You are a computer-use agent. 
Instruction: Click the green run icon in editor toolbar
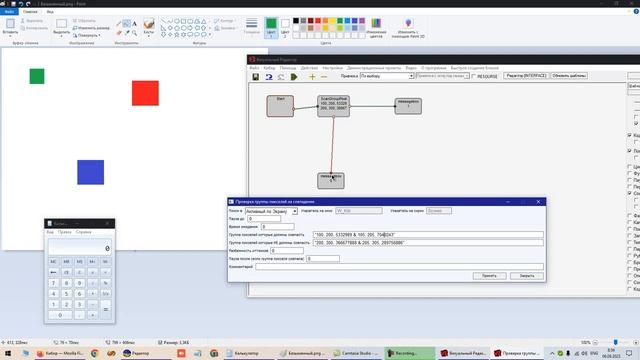tap(293, 77)
